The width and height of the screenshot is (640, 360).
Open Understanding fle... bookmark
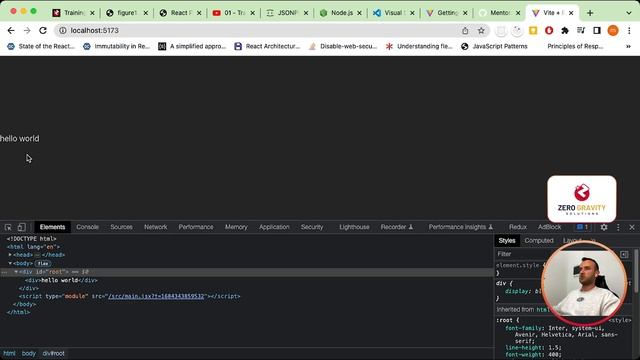pos(419,47)
